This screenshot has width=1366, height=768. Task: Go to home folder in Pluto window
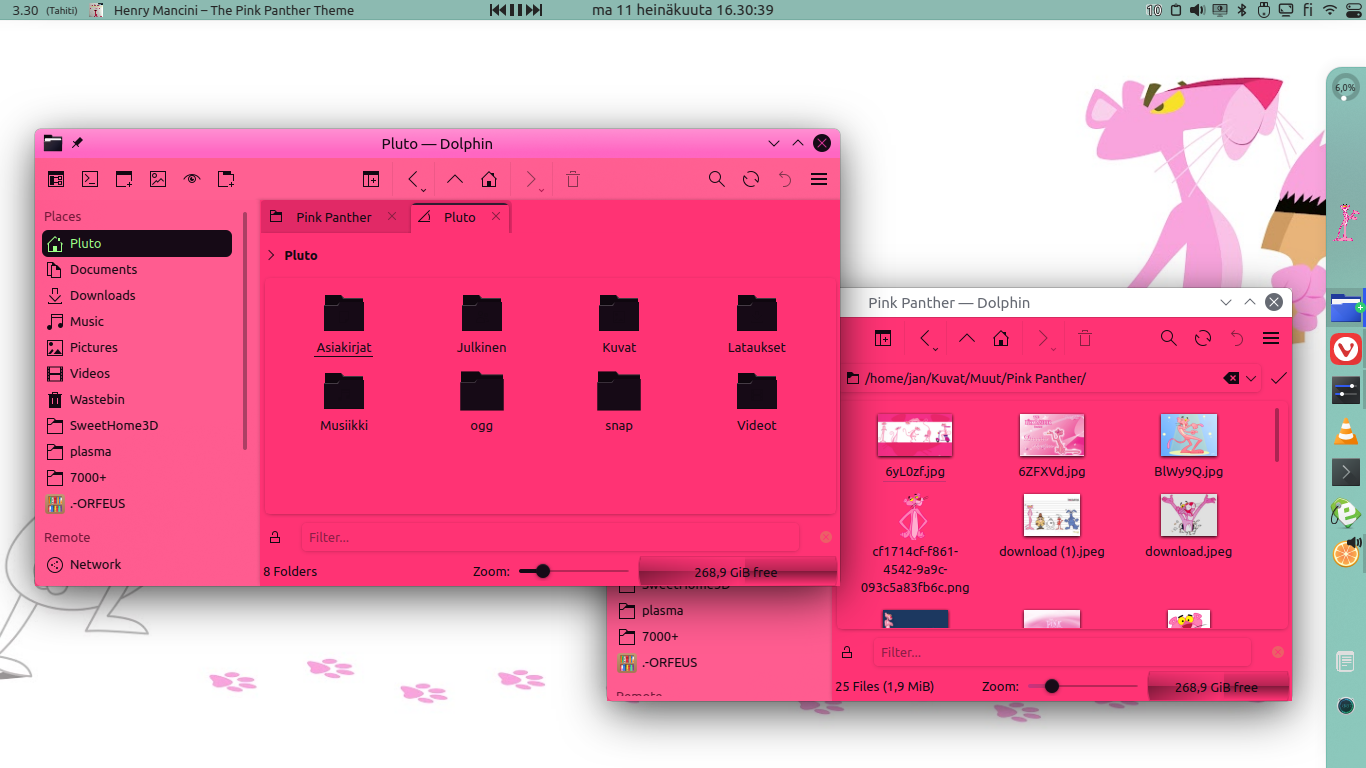(489, 179)
